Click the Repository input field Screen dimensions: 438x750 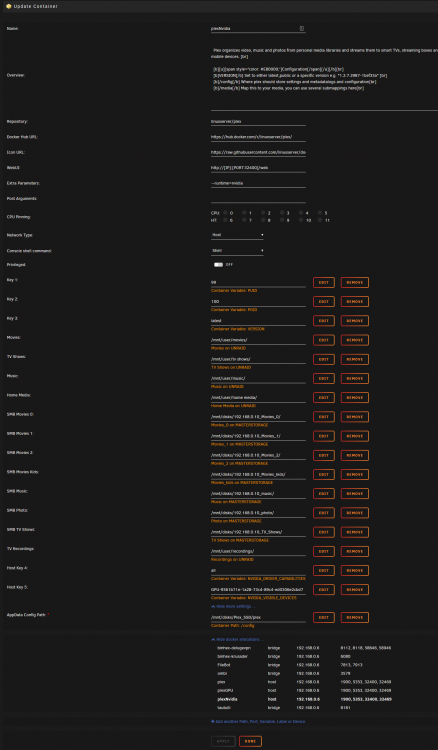click(x=258, y=121)
